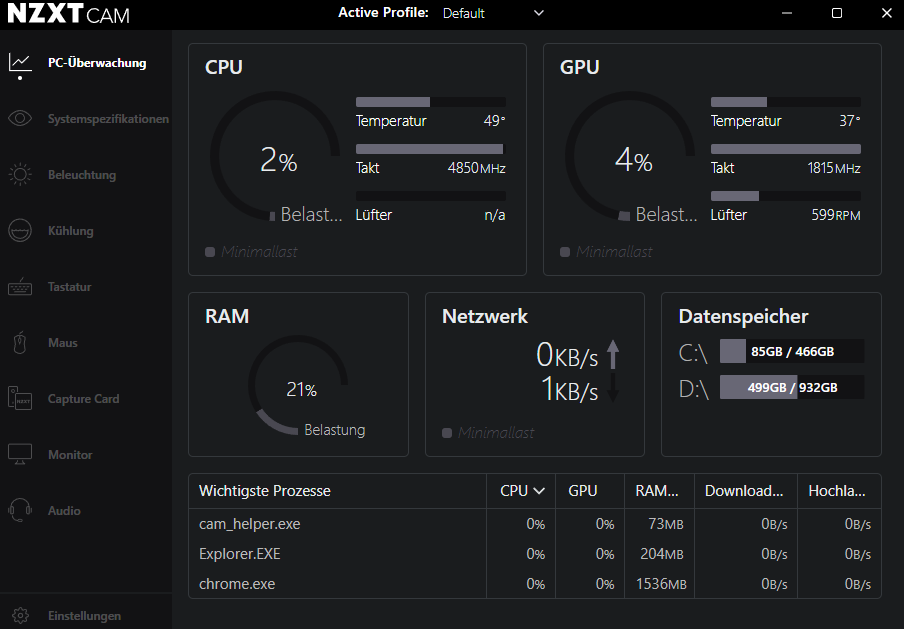The height and width of the screenshot is (629, 904).
Task: Select the cam_helper.exe process row
Action: (x=534, y=523)
